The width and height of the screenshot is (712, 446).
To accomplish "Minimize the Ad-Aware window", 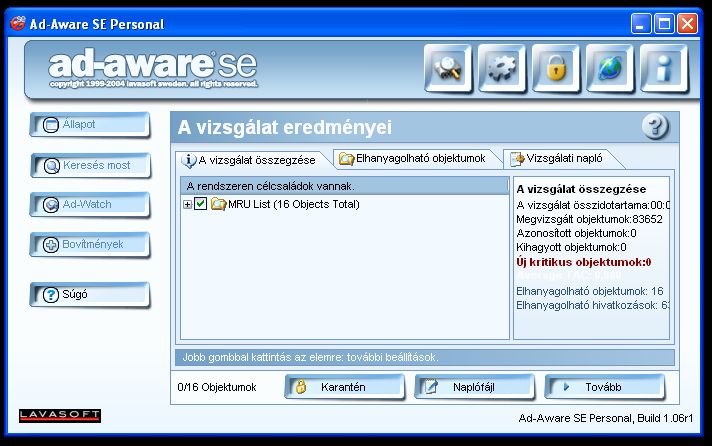I will (641, 23).
